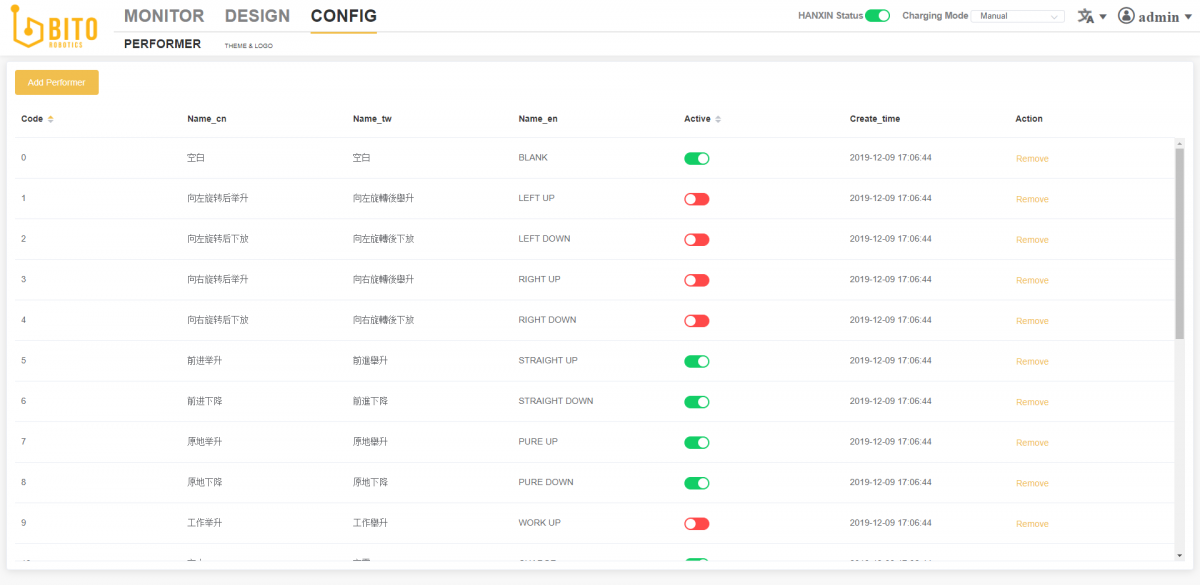Click the scrollbar up arrow
The image size is (1200, 585).
(x=1179, y=143)
